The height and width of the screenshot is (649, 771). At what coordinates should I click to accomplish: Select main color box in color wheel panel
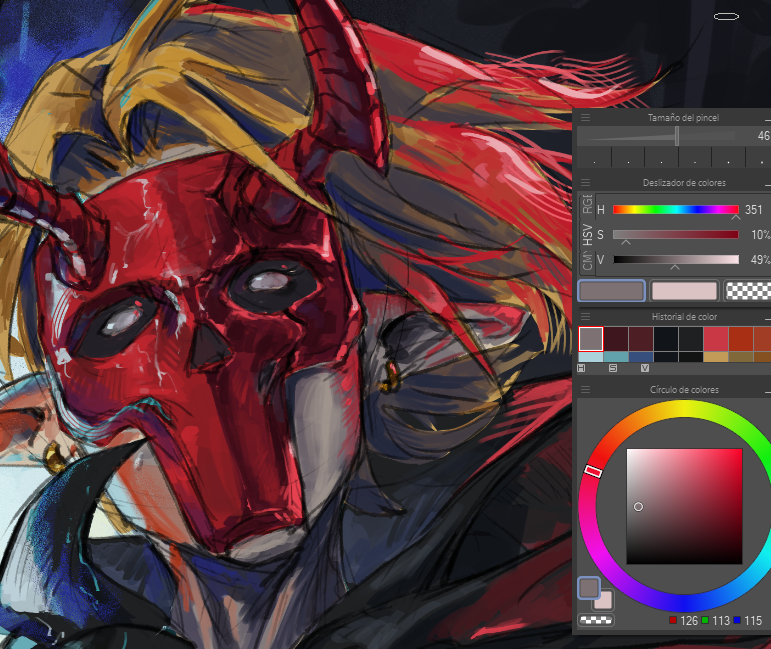pos(589,588)
